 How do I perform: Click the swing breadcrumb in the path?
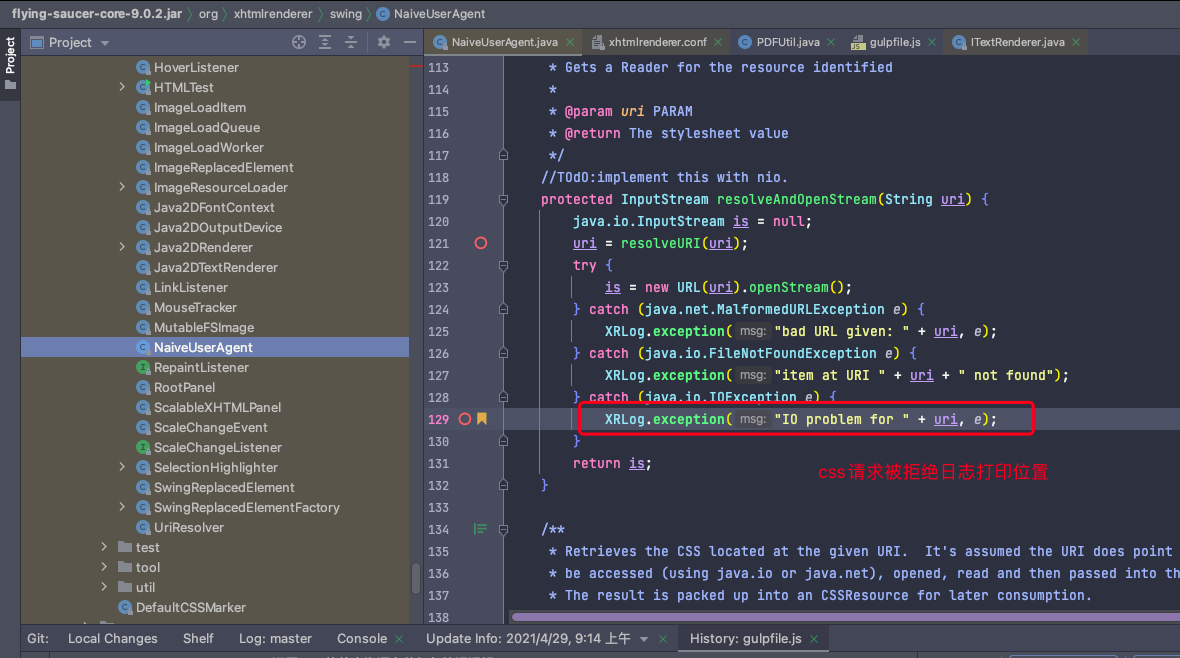click(x=346, y=14)
